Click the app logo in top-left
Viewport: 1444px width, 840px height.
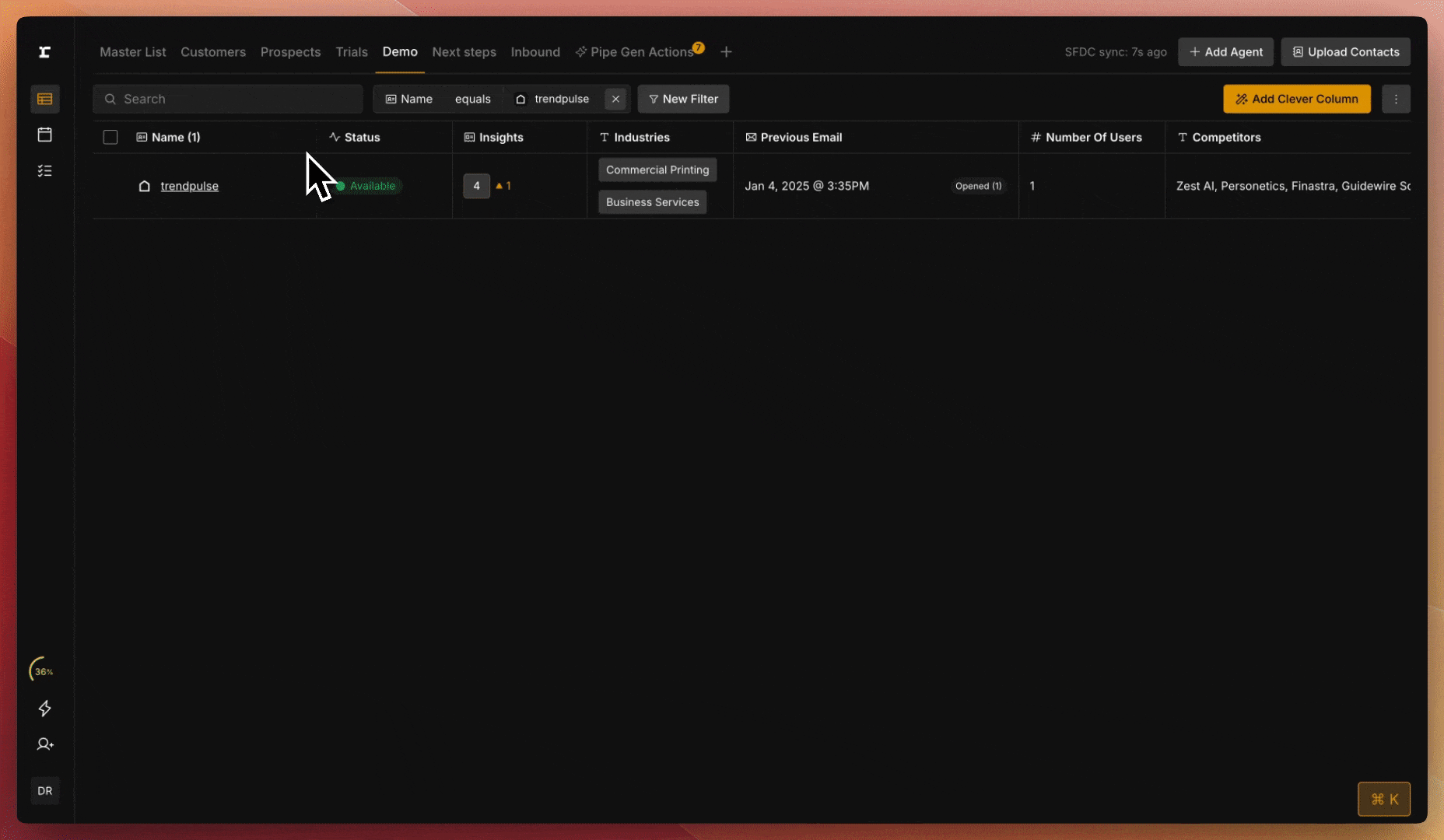point(45,52)
